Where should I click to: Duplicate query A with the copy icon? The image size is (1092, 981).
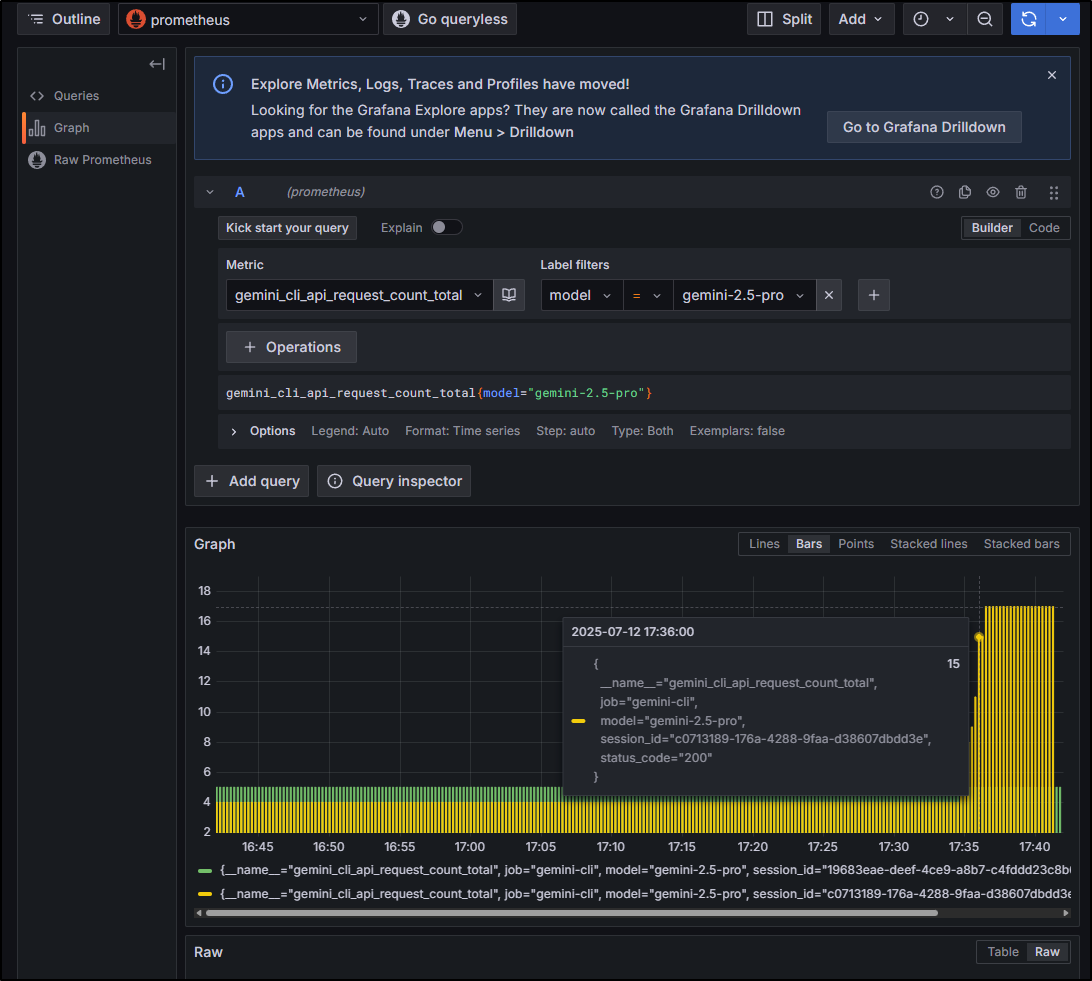(965, 192)
